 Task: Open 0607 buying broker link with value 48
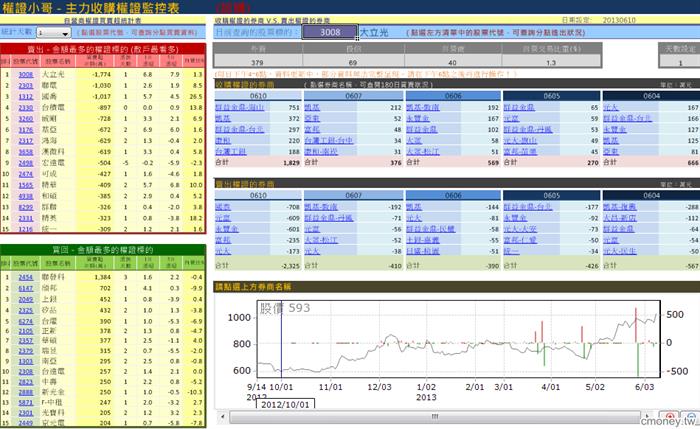coord(312,129)
